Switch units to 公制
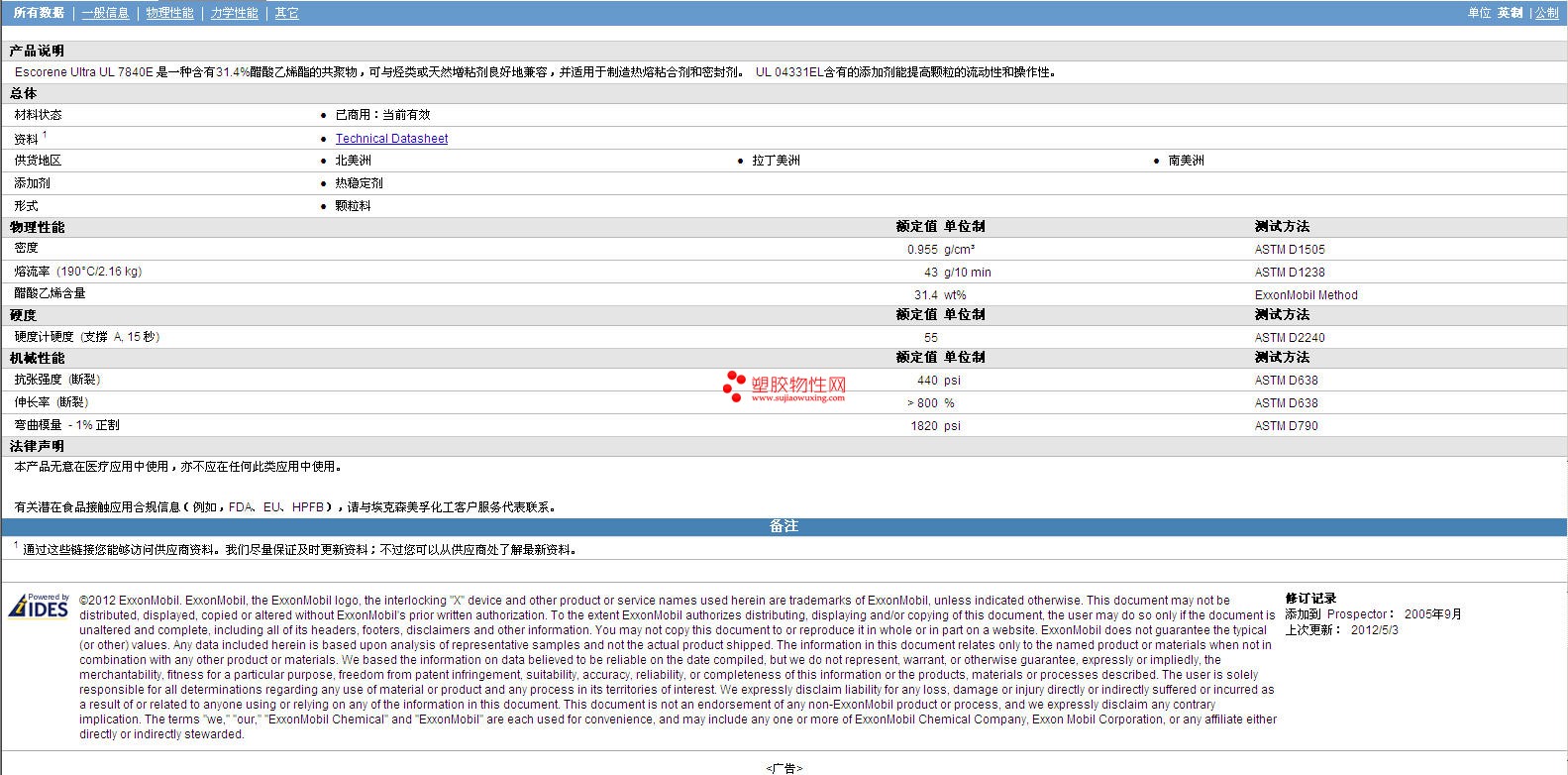This screenshot has height=775, width=1568. pos(1546,13)
